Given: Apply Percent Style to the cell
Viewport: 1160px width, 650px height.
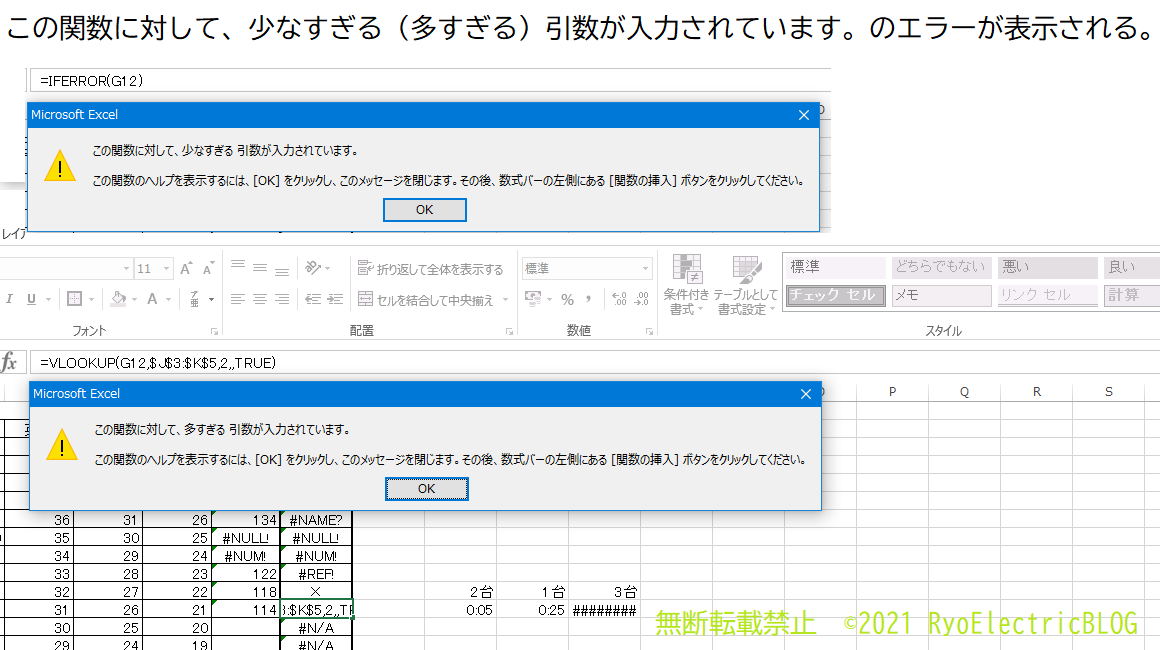Looking at the screenshot, I should tap(568, 298).
